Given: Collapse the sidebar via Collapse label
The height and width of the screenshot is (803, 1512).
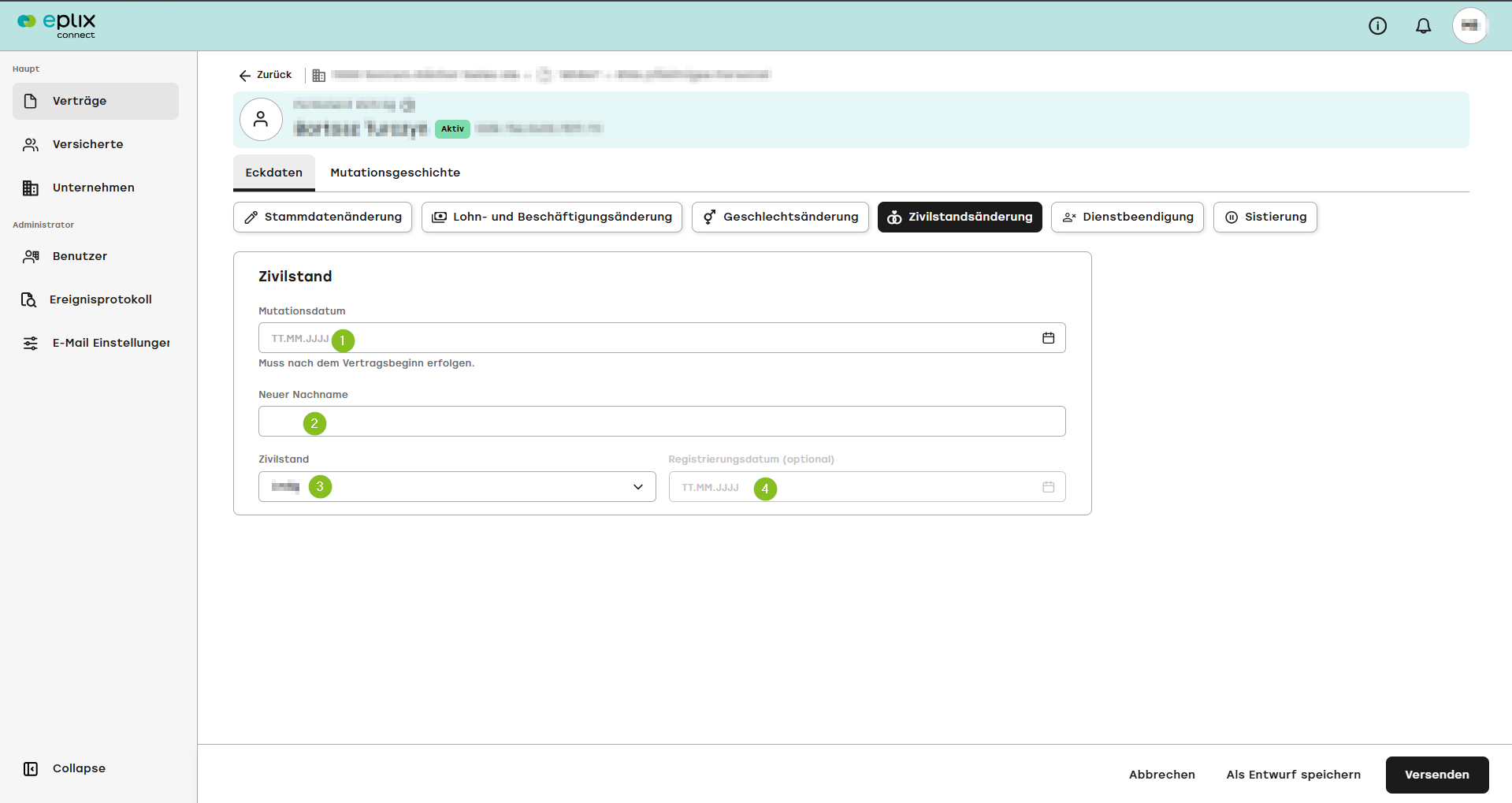Looking at the screenshot, I should (x=79, y=768).
